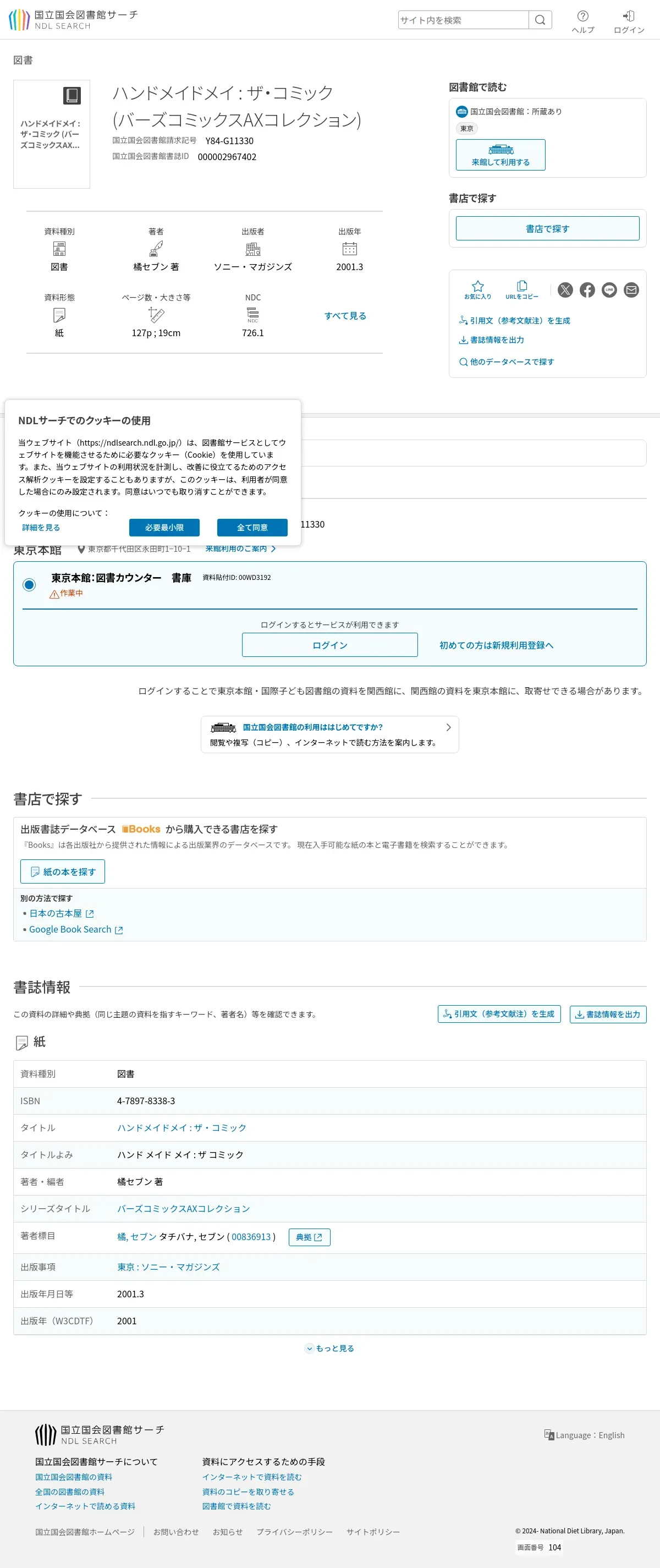Click publisher link 東京 : ソニー・マガジンズ
Image resolution: width=660 pixels, height=1568 pixels.
[168, 1266]
